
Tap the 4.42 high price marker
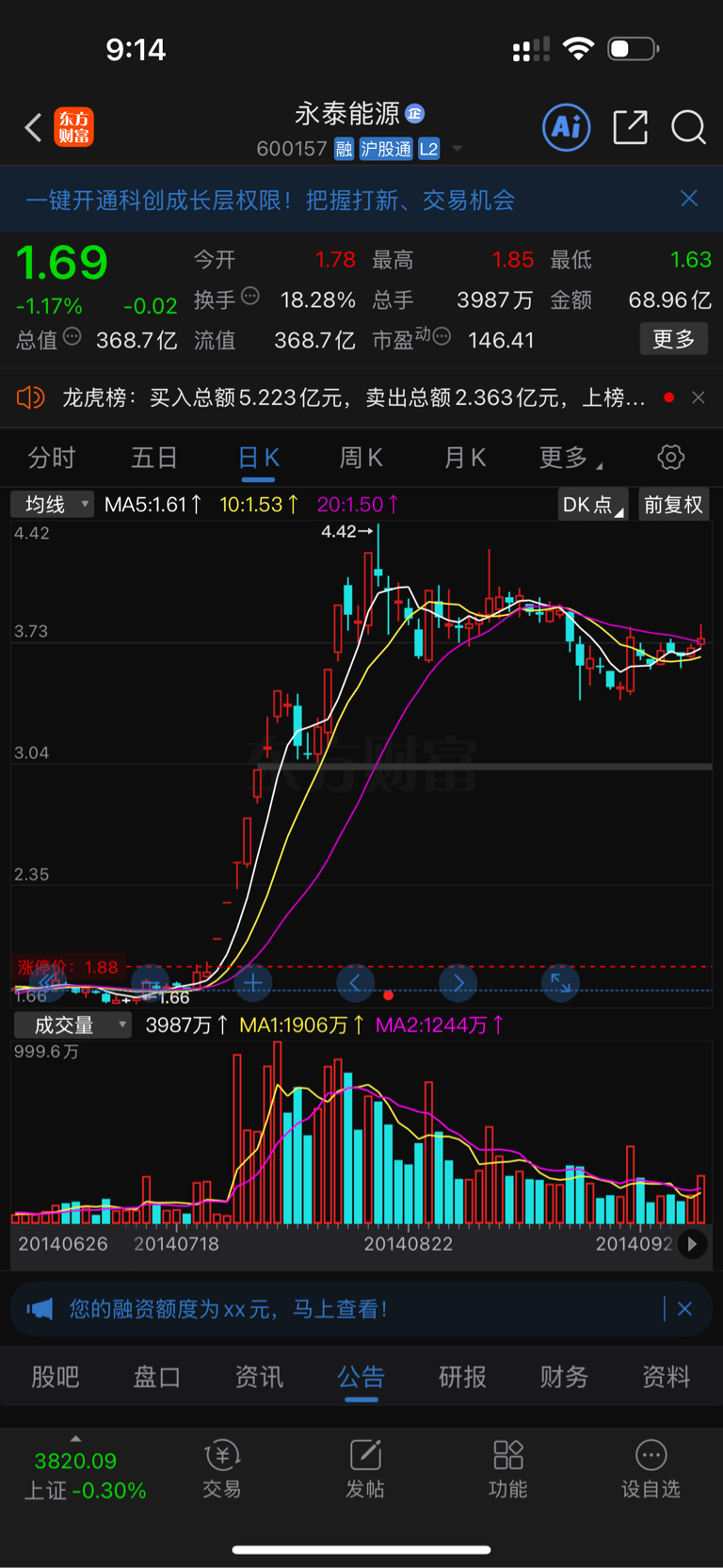click(x=347, y=531)
